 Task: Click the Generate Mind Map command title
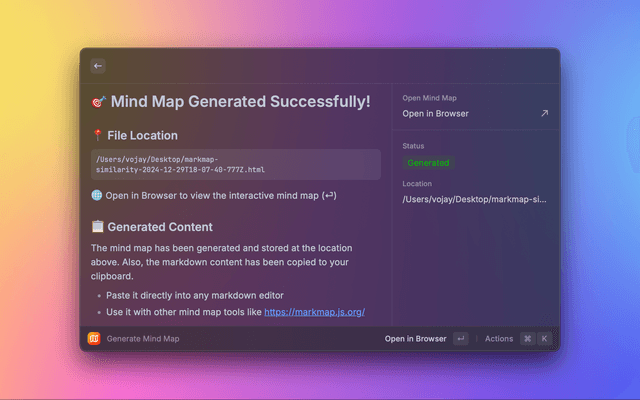[143, 339]
